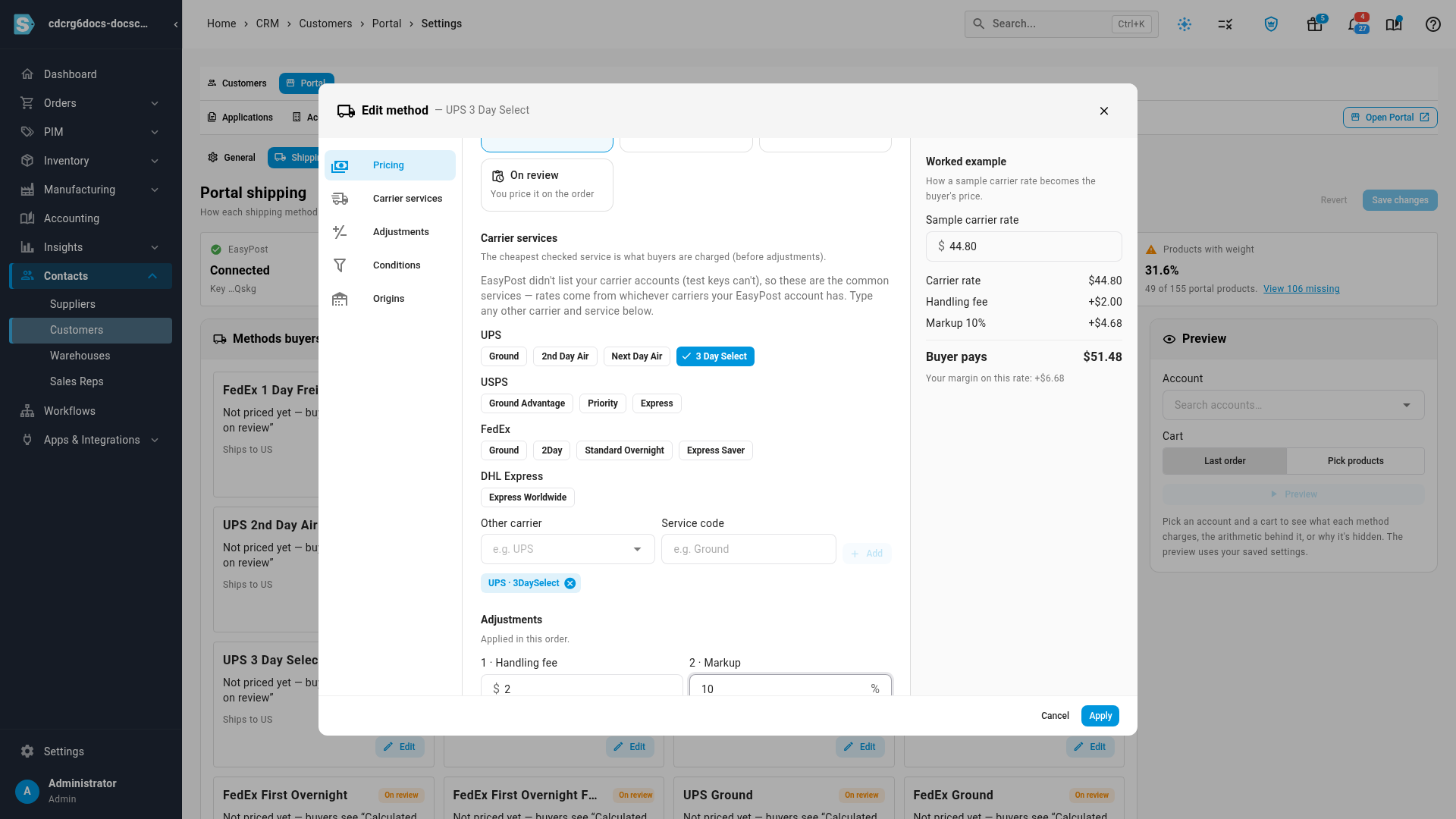Viewport: 1456px width, 819px height.
Task: Remove the UPS · 3DaySelect chip
Action: [570, 583]
